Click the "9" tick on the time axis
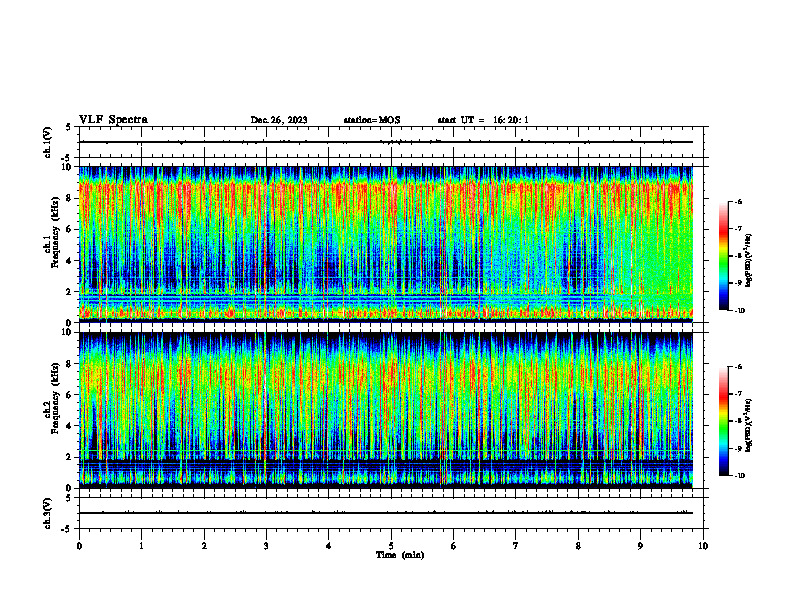 (x=640, y=546)
